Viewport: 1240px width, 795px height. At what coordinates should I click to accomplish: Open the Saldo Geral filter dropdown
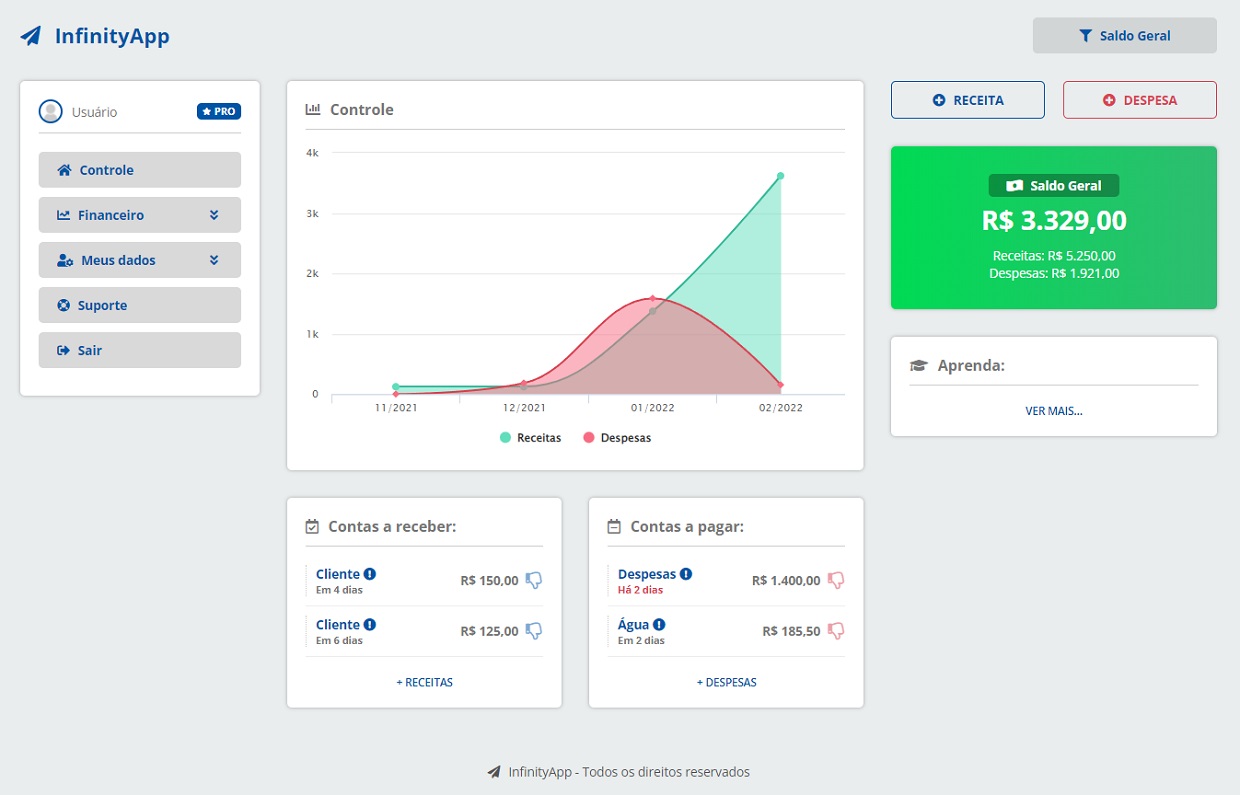point(1124,36)
